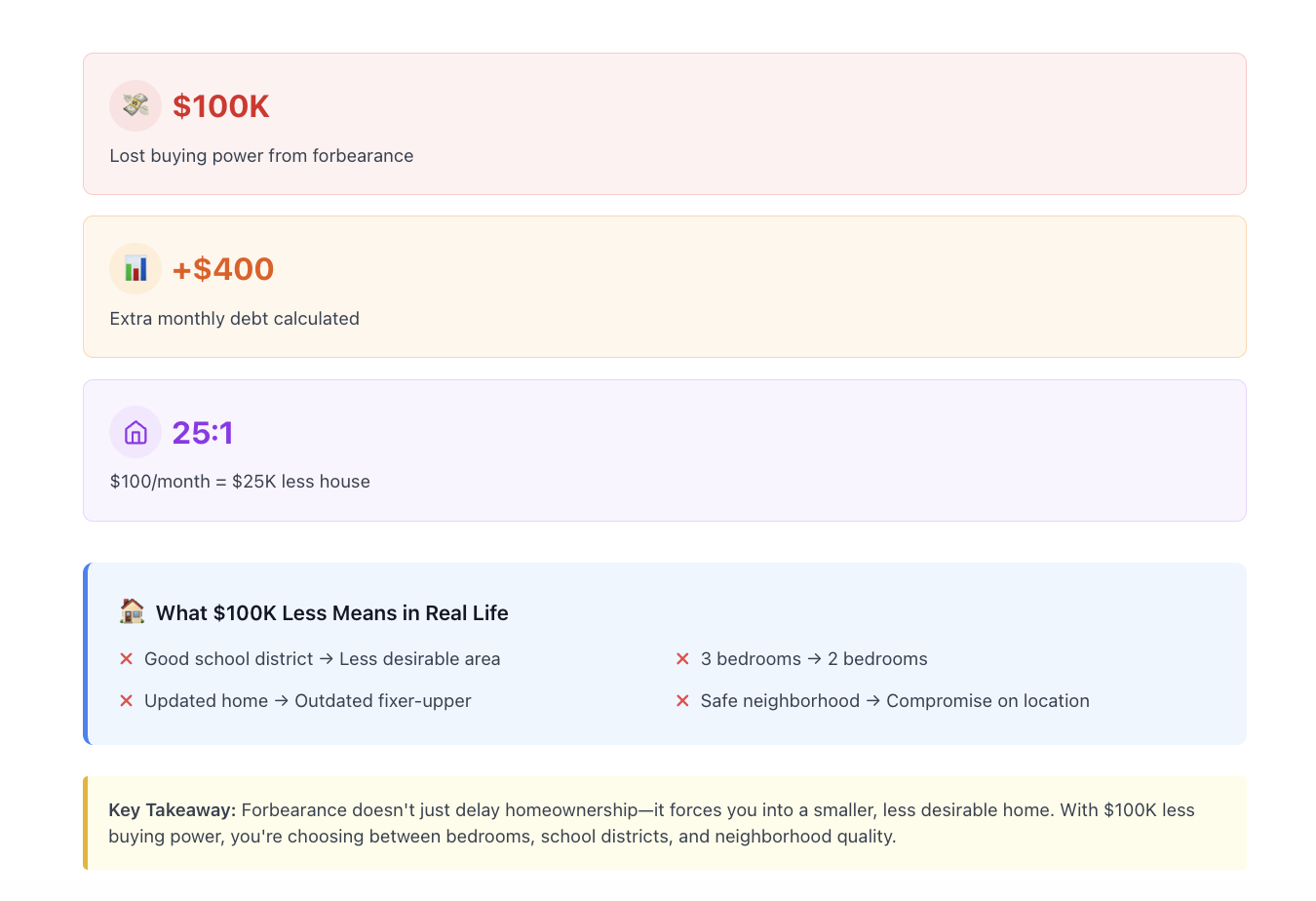
Task: Select the $100K red figure
Action: 220,106
